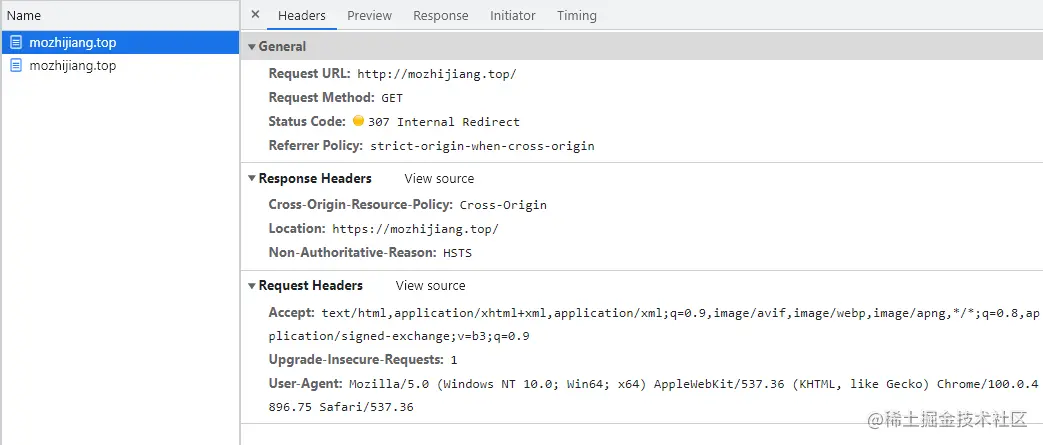Open the Timing tab
The width and height of the screenshot is (1043, 445).
pyautogui.click(x=577, y=15)
